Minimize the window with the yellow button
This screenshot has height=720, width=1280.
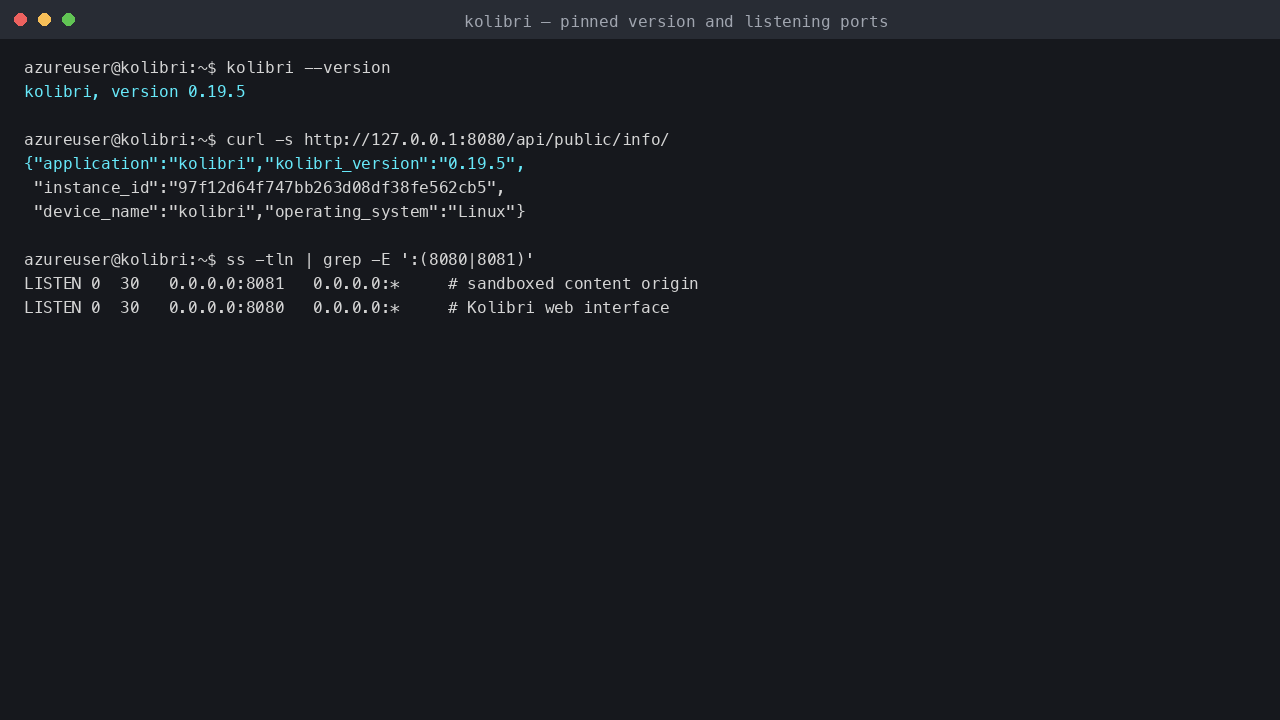pos(44,20)
